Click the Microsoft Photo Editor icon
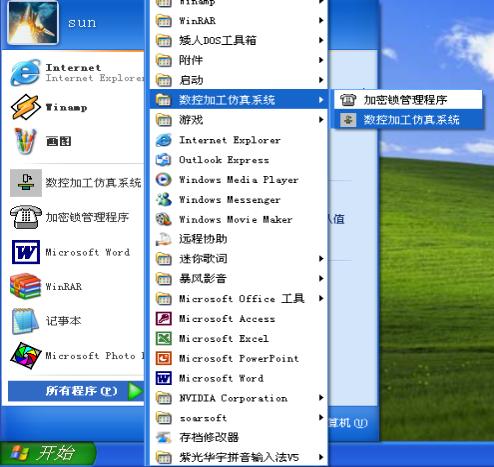This screenshot has height=467, width=494. [26, 356]
